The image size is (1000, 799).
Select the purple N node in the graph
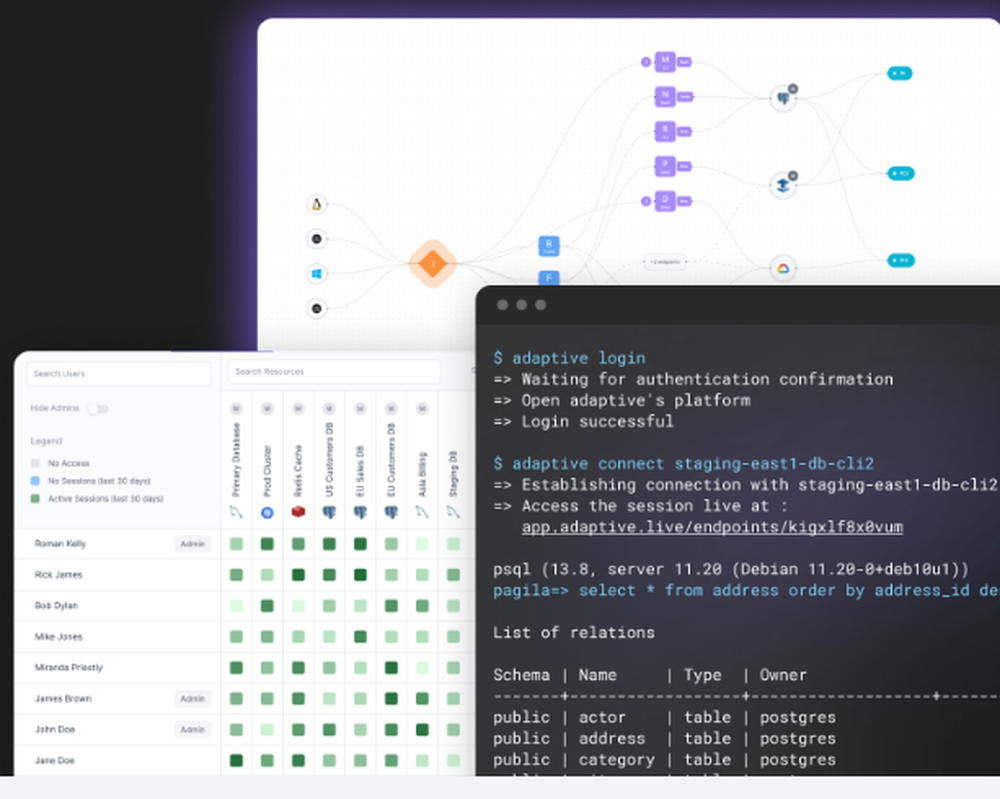point(665,97)
